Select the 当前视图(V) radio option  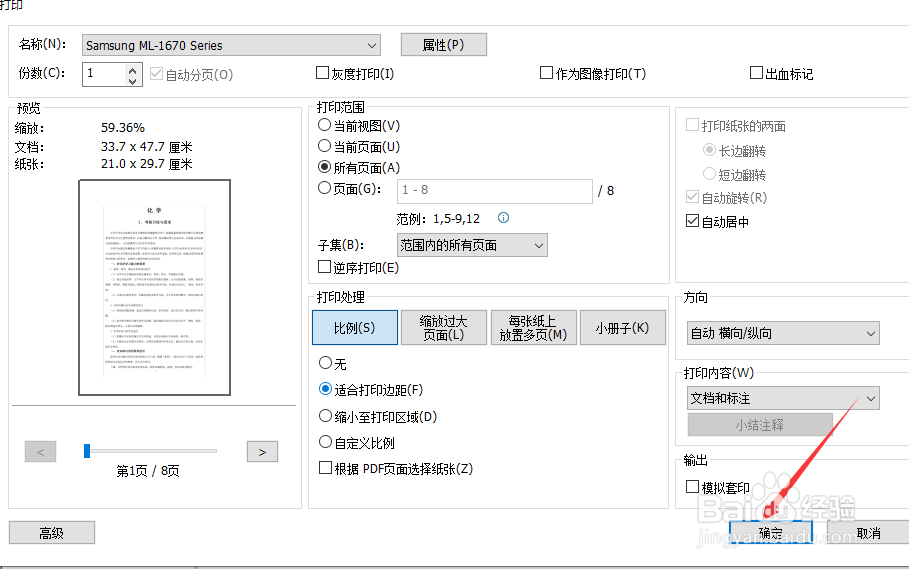coord(325,125)
